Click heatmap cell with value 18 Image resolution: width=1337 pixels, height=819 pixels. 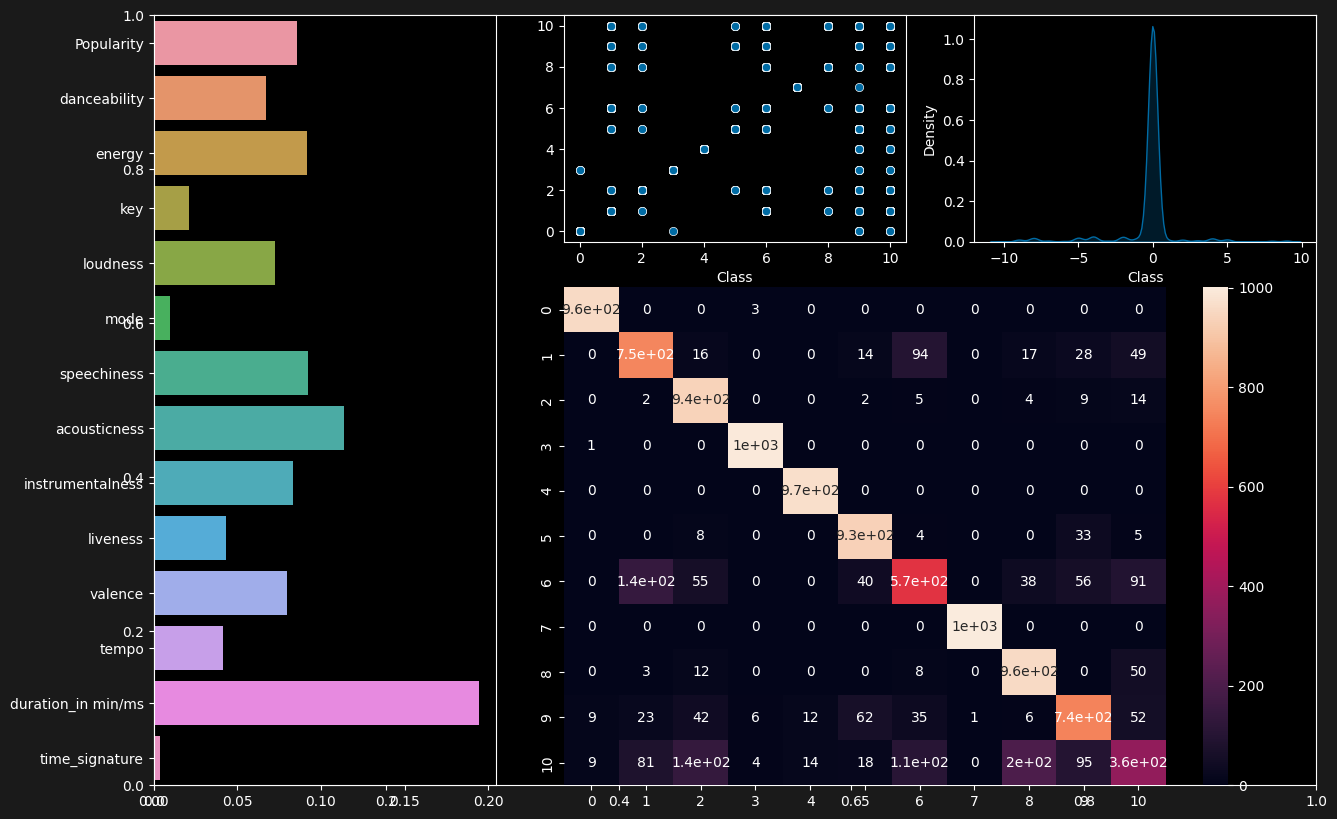point(865,763)
